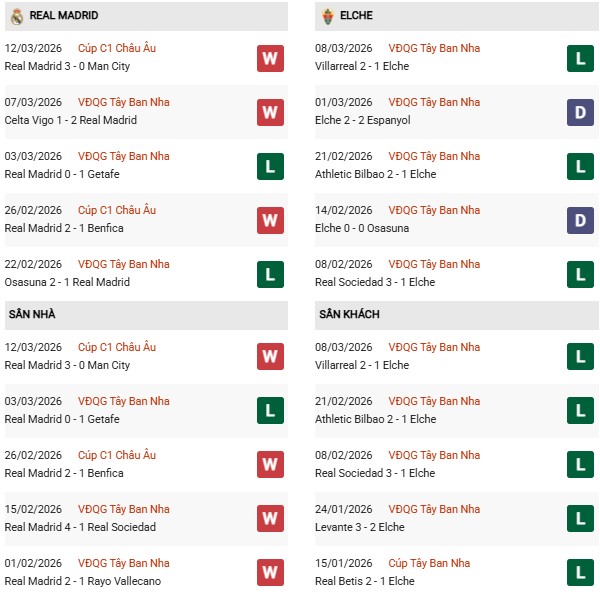Click the Elche club crest icon
The width and height of the screenshot is (600, 594).
pos(329,16)
